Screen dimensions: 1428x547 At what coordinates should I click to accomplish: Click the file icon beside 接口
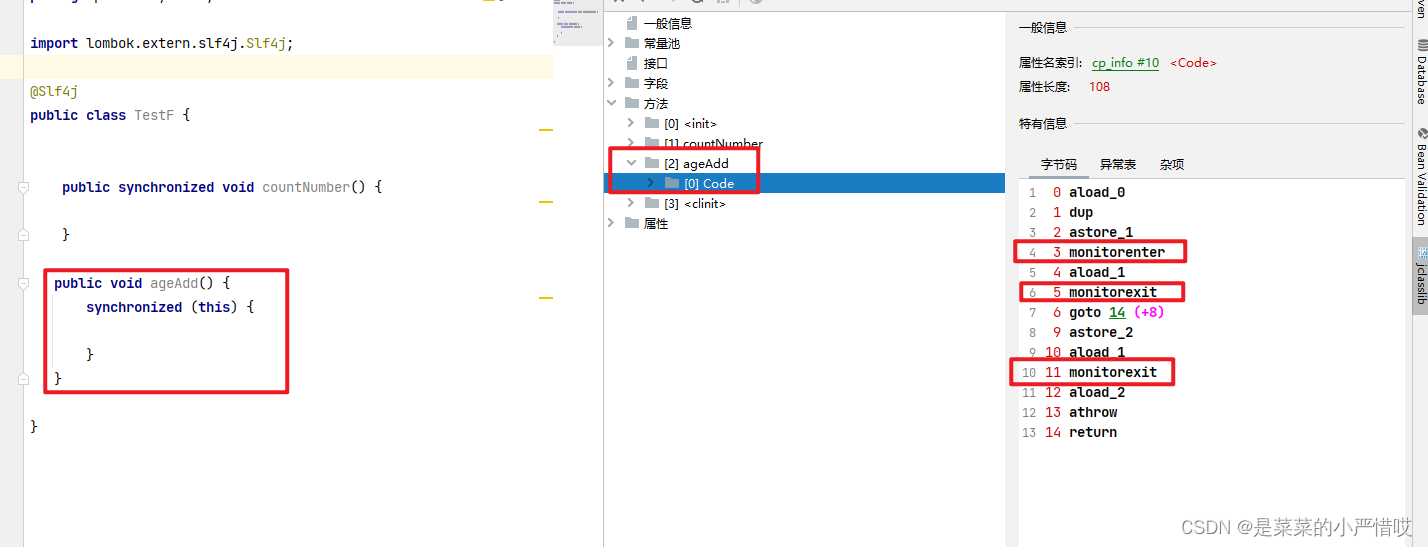tap(631, 63)
